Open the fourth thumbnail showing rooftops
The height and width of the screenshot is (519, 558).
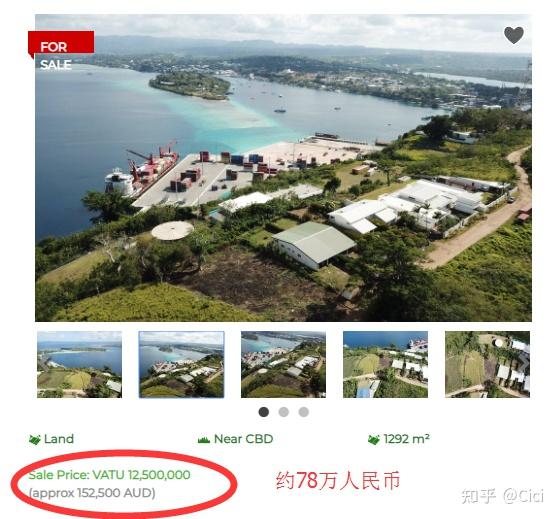click(x=385, y=365)
